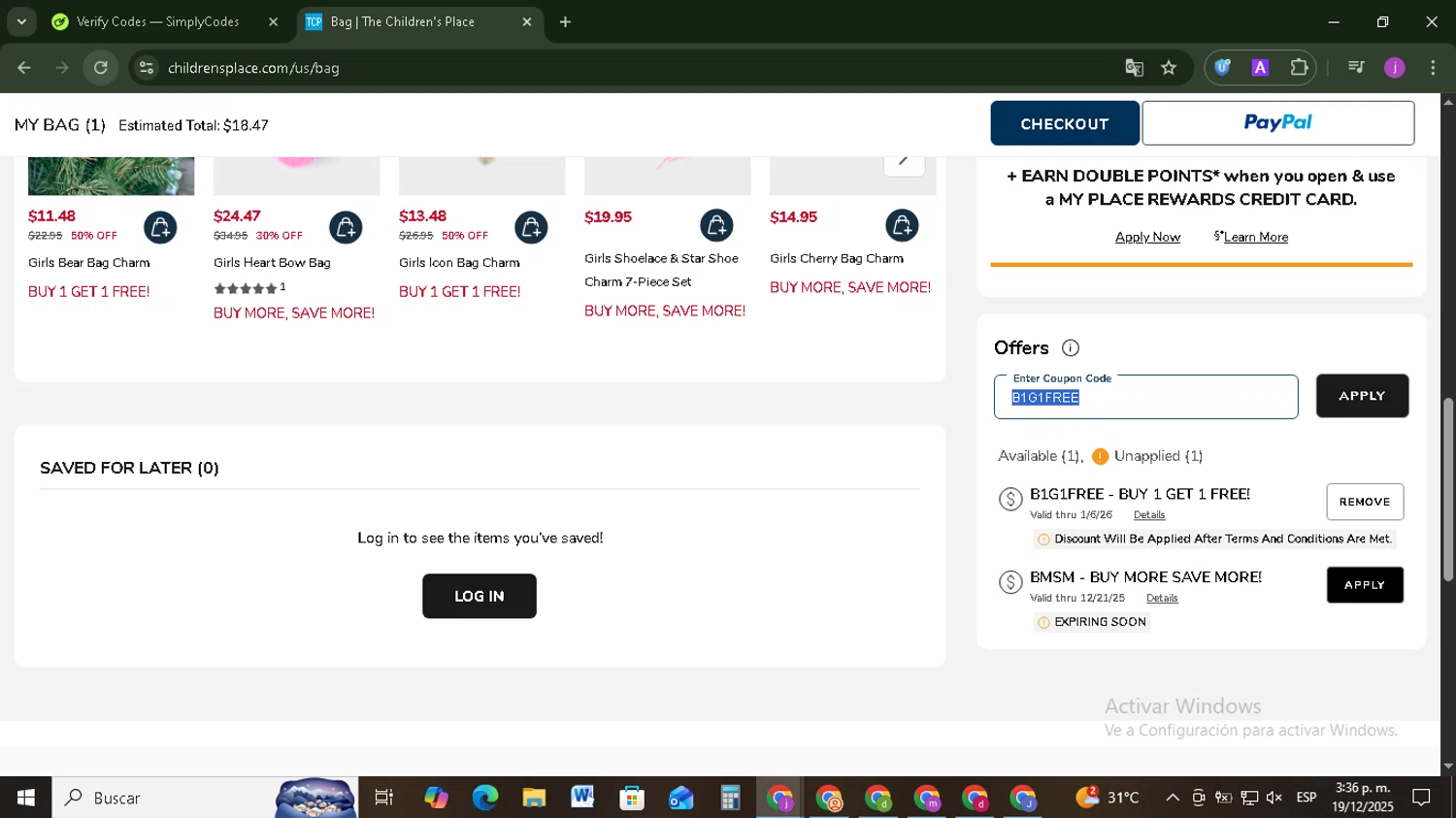Image resolution: width=1456 pixels, height=818 pixels.
Task: Apply the BMSM Buy More Save More offer
Action: 1365,585
